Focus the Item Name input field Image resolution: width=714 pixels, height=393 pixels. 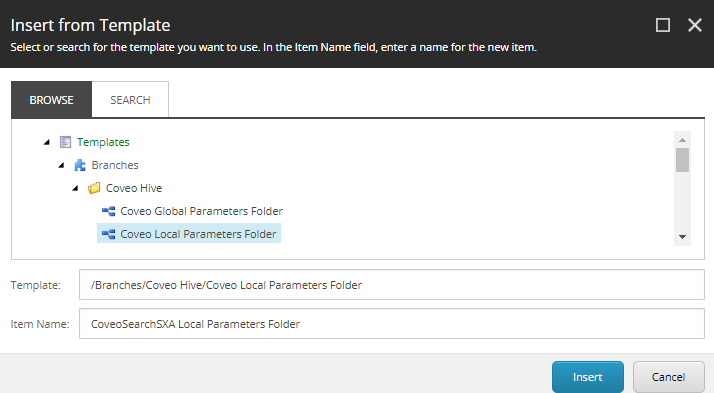pos(392,324)
